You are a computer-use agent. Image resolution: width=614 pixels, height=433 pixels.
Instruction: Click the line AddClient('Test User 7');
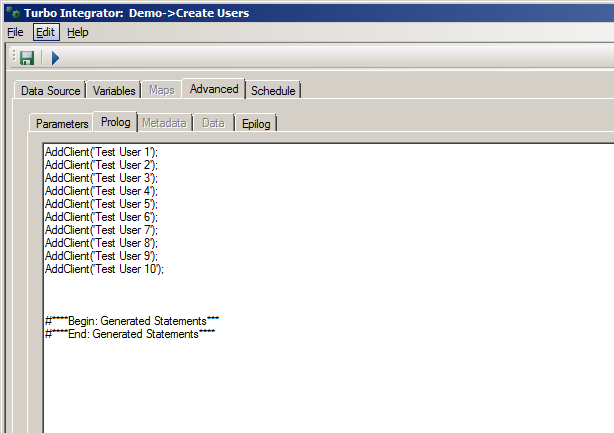coord(101,230)
